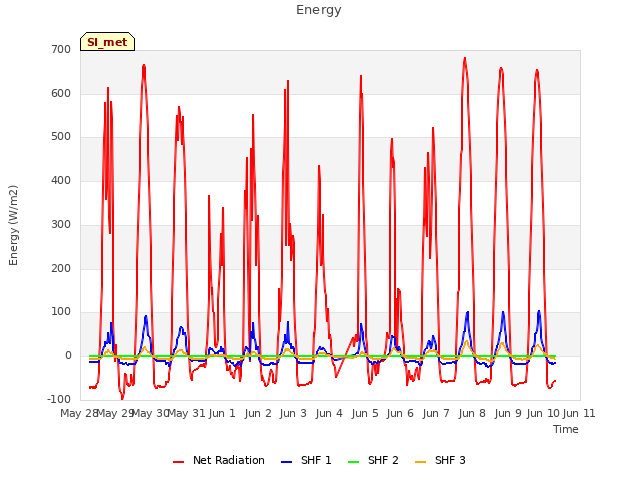
Task: Click the Jun 5 x-axis label
Action: (x=365, y=413)
